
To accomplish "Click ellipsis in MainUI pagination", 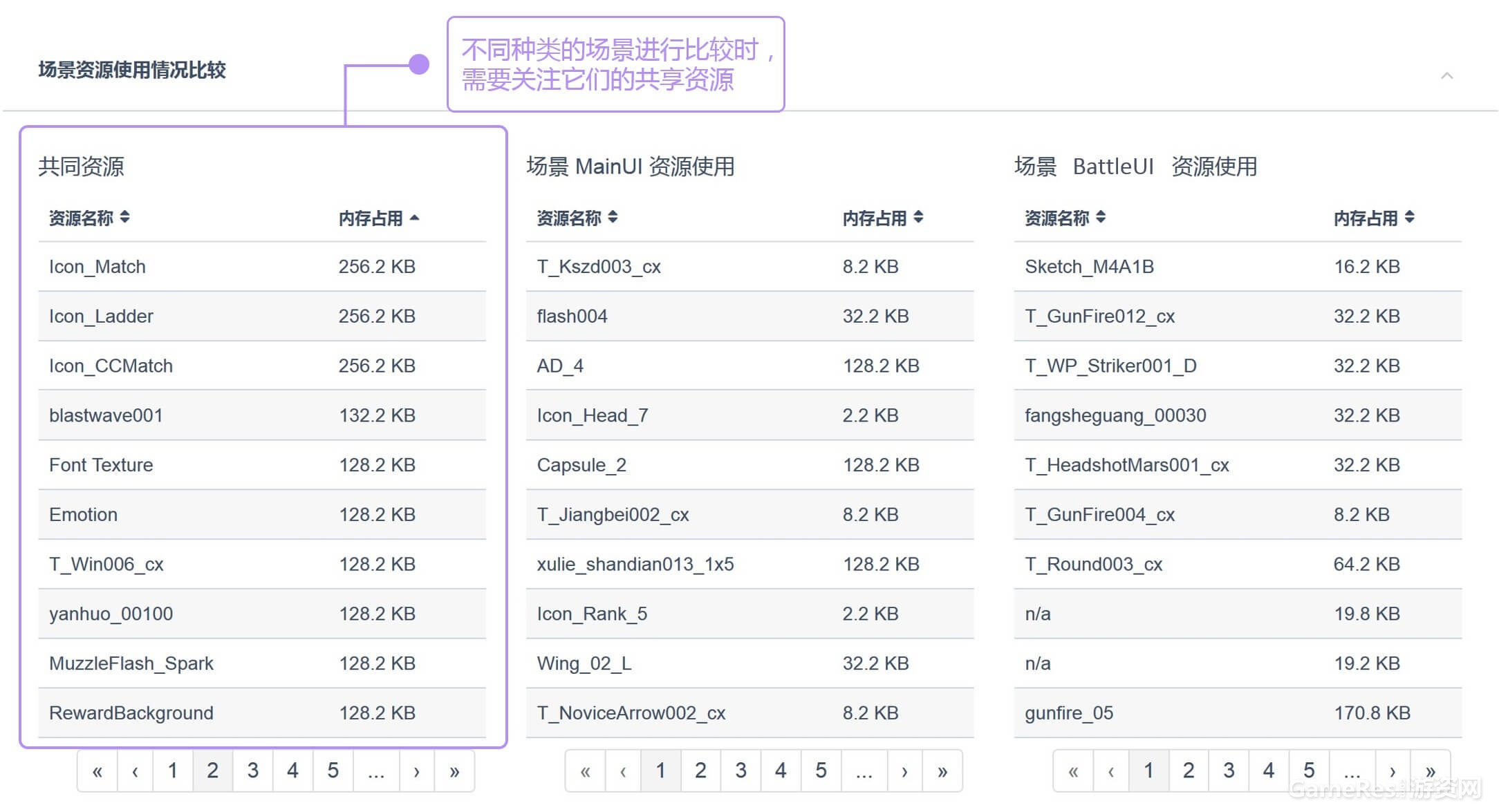I will pyautogui.click(x=864, y=771).
